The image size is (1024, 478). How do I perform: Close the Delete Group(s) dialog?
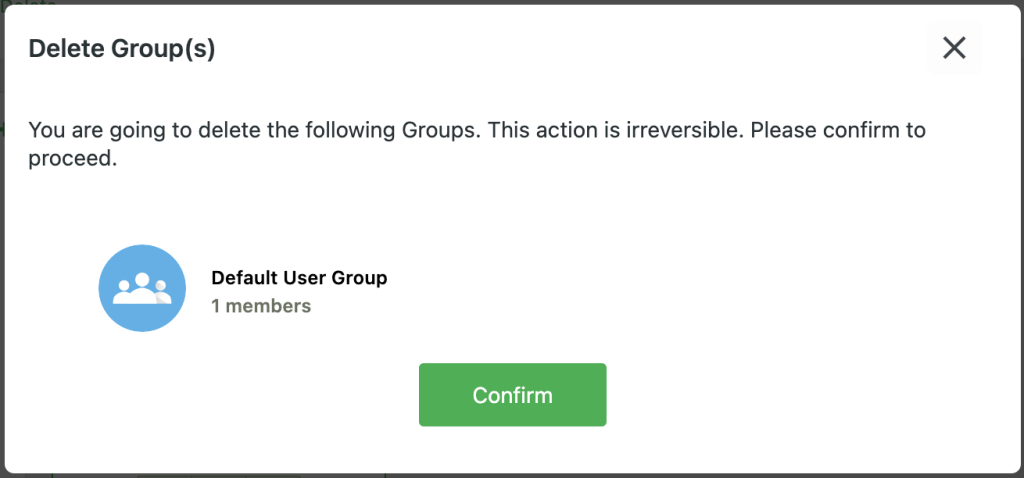pyautogui.click(x=954, y=48)
